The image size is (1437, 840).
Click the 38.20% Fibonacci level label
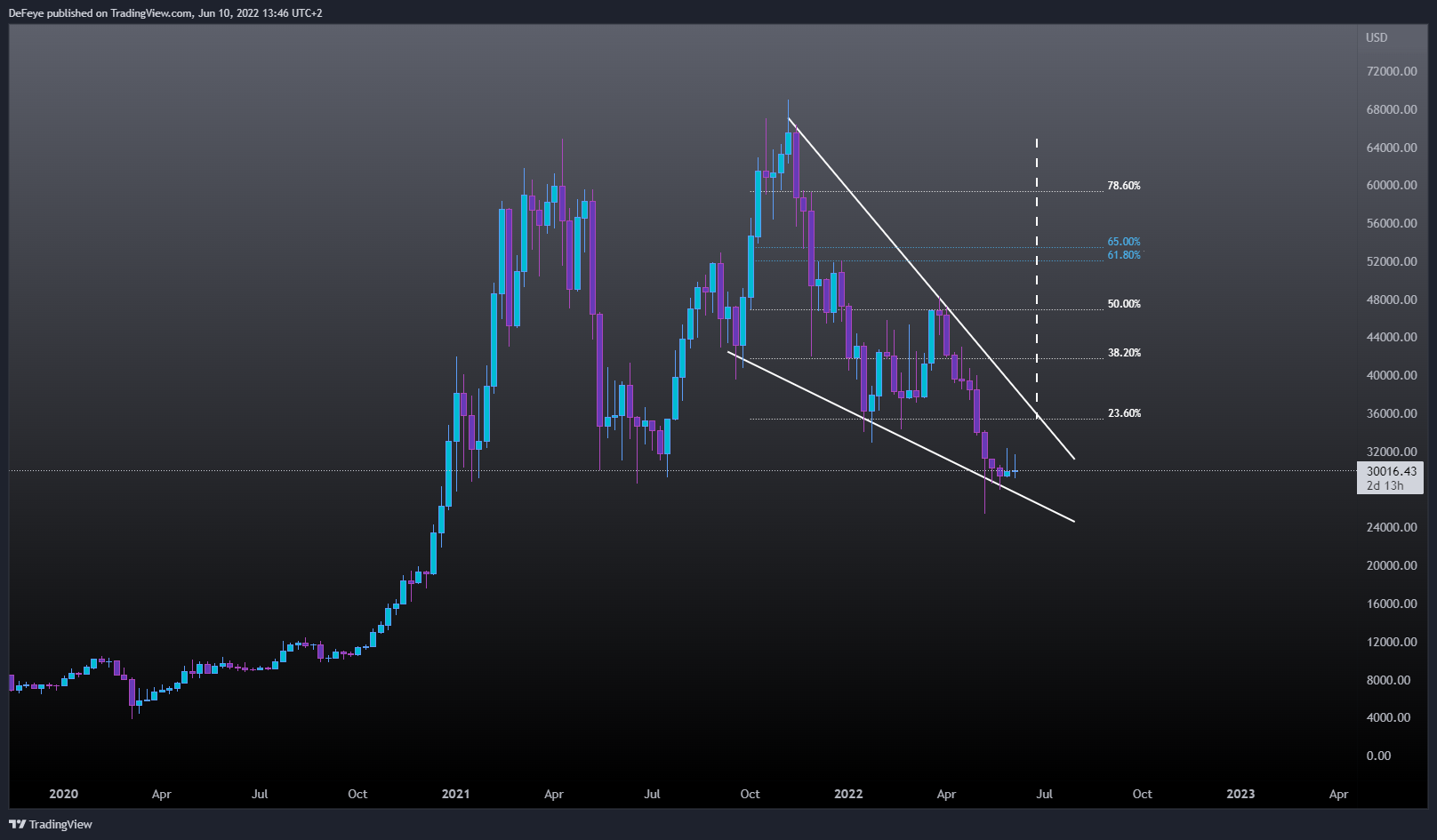point(1123,353)
